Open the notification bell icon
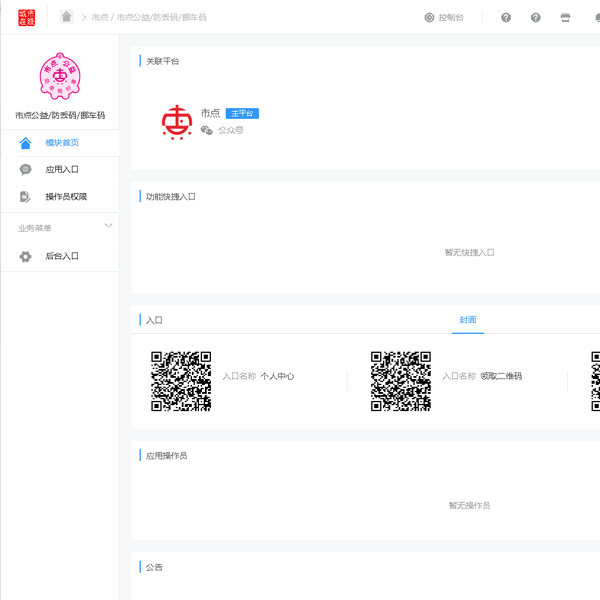This screenshot has height=600, width=600. (x=597, y=17)
